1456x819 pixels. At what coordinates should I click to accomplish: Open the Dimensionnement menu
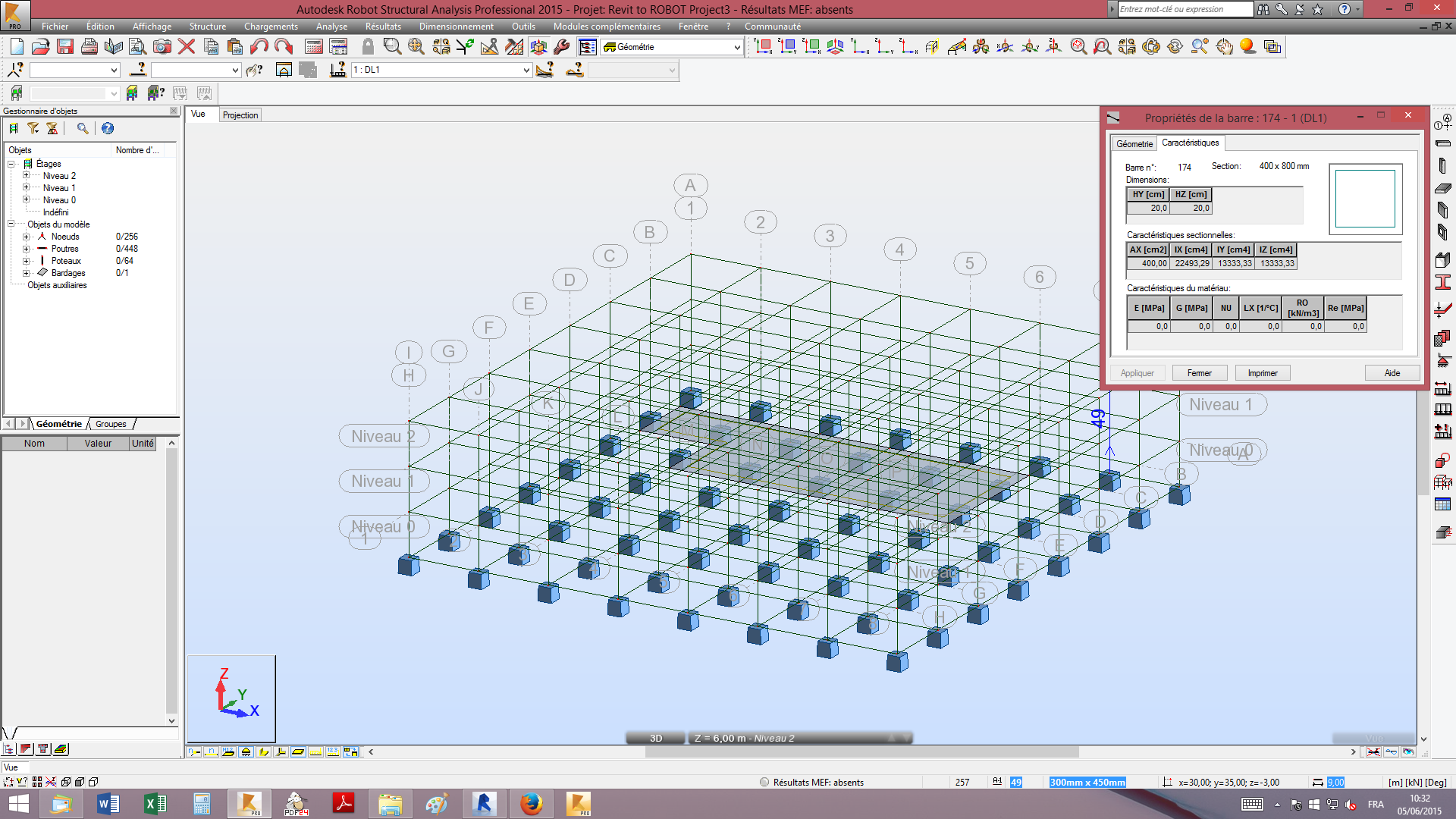click(456, 27)
